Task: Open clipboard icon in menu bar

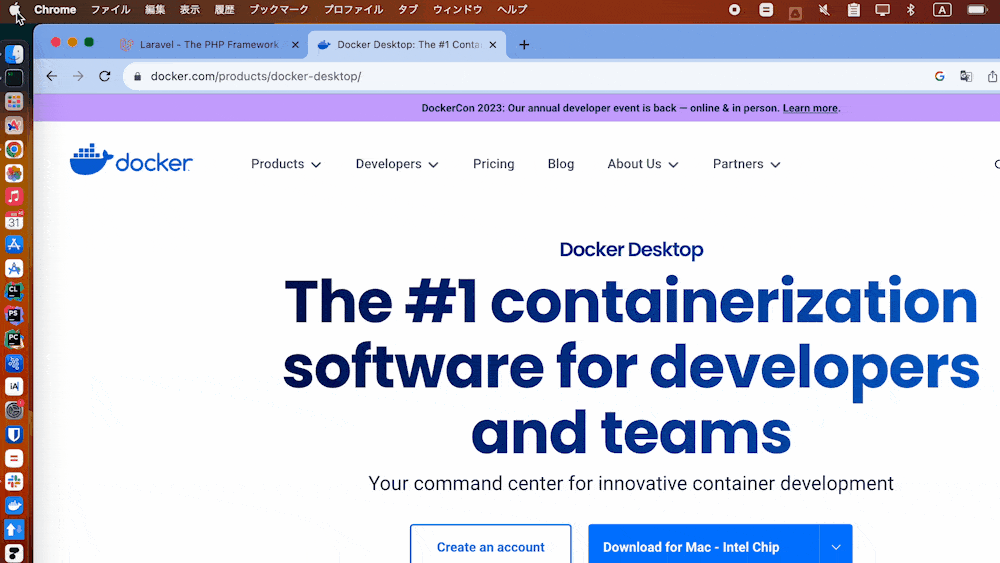Action: click(x=853, y=10)
